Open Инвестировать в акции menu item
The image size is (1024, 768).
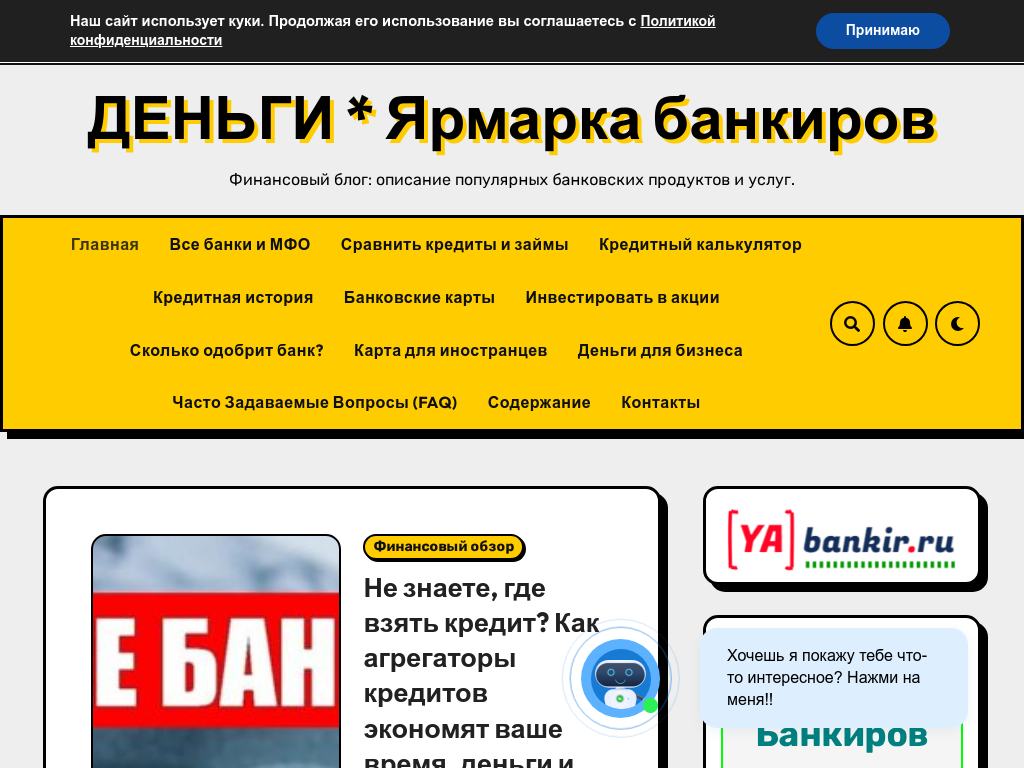coord(622,298)
